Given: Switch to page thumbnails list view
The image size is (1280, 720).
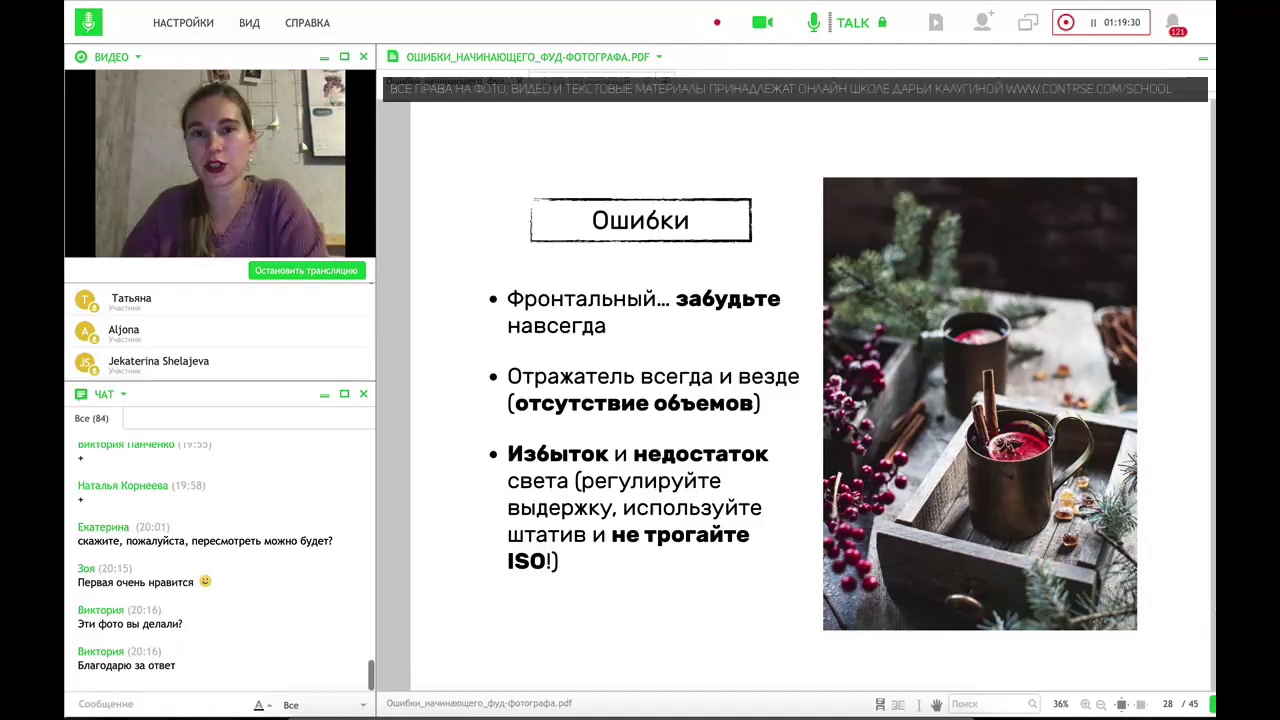Looking at the screenshot, I should [898, 704].
